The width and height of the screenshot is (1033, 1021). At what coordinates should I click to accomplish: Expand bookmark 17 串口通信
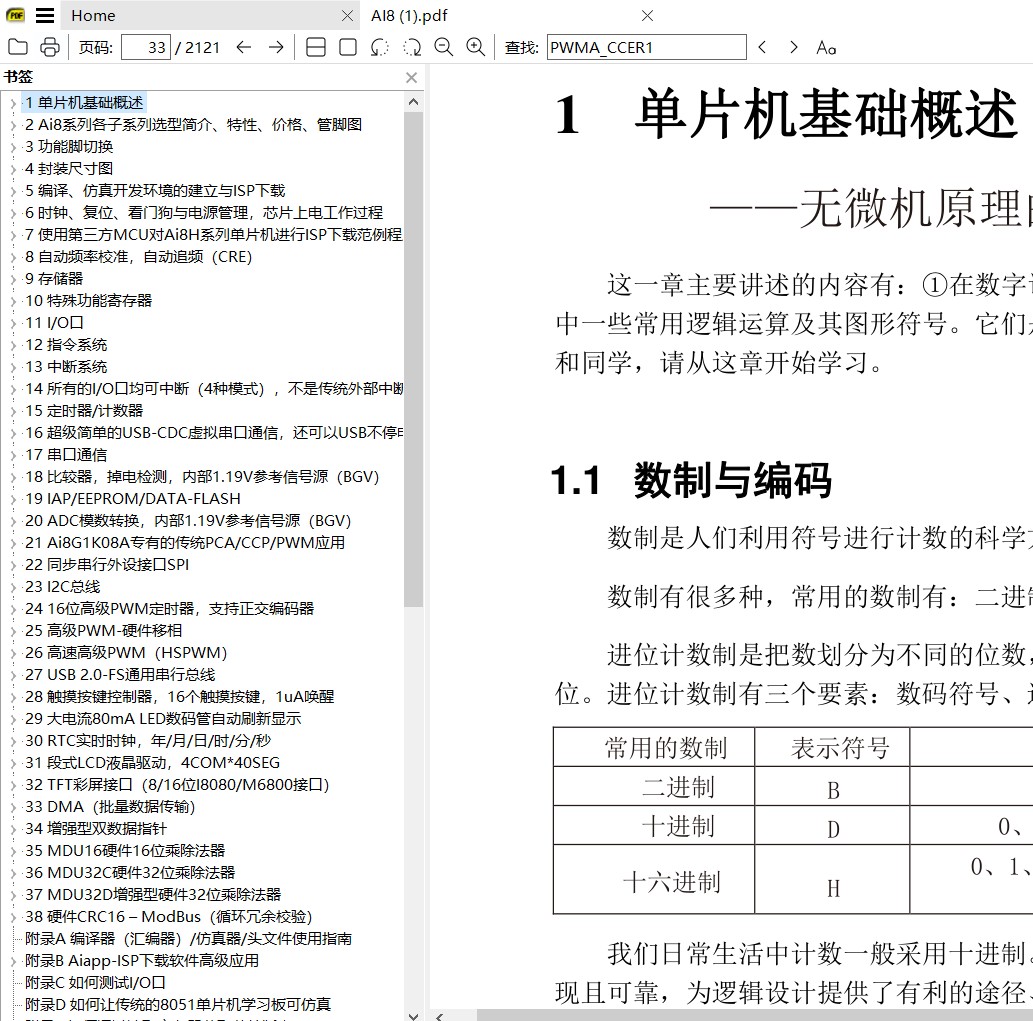[x=13, y=455]
